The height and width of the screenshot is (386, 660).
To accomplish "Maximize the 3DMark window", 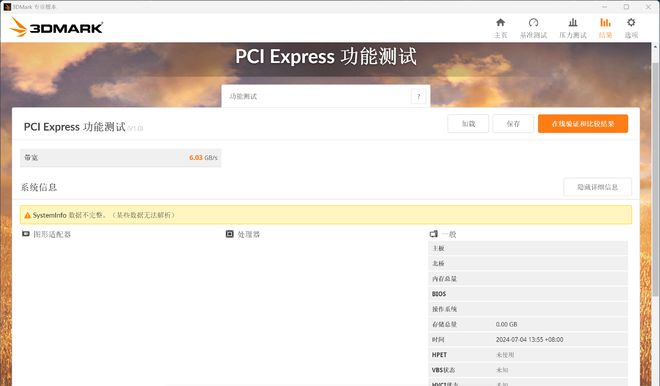I will [x=626, y=7].
